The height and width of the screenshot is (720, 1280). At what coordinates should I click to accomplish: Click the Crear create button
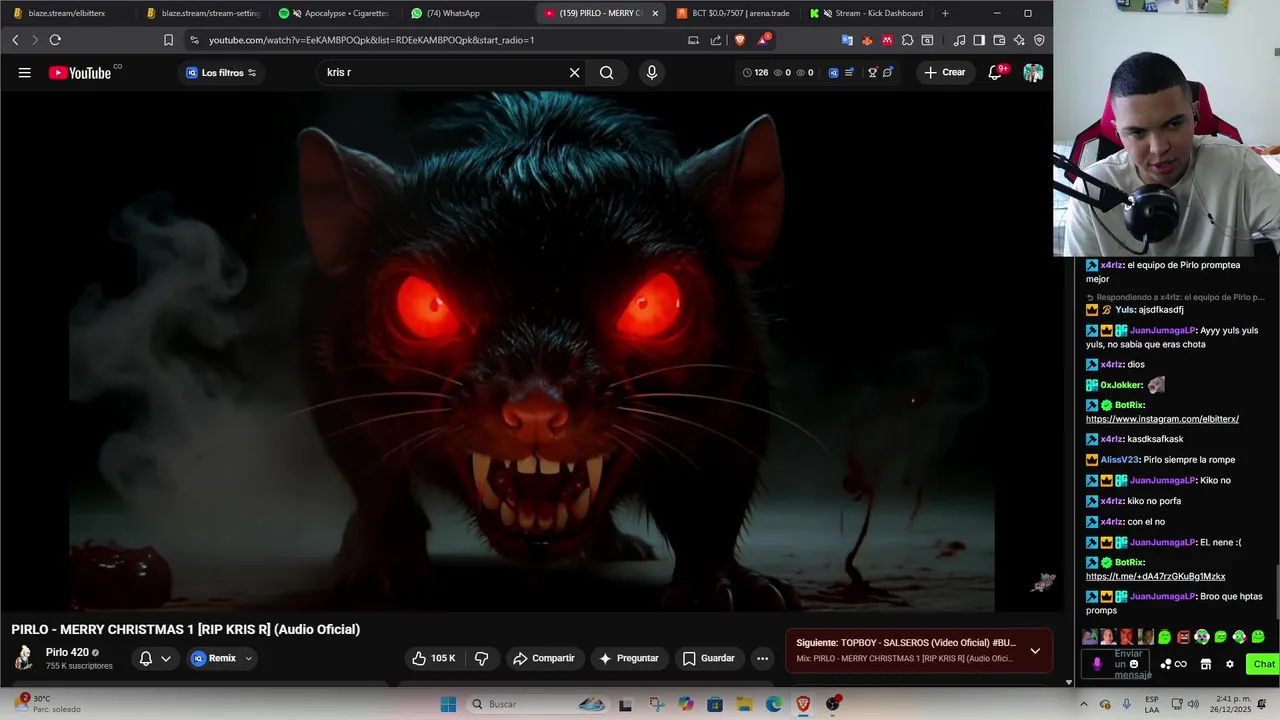945,72
